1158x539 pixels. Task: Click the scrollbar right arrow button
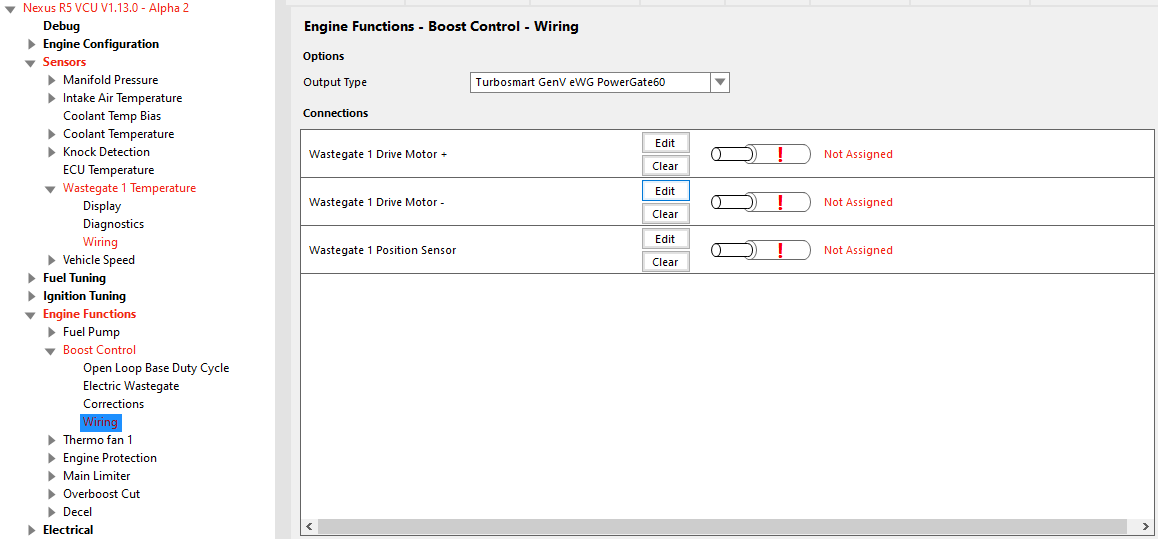(1143, 526)
